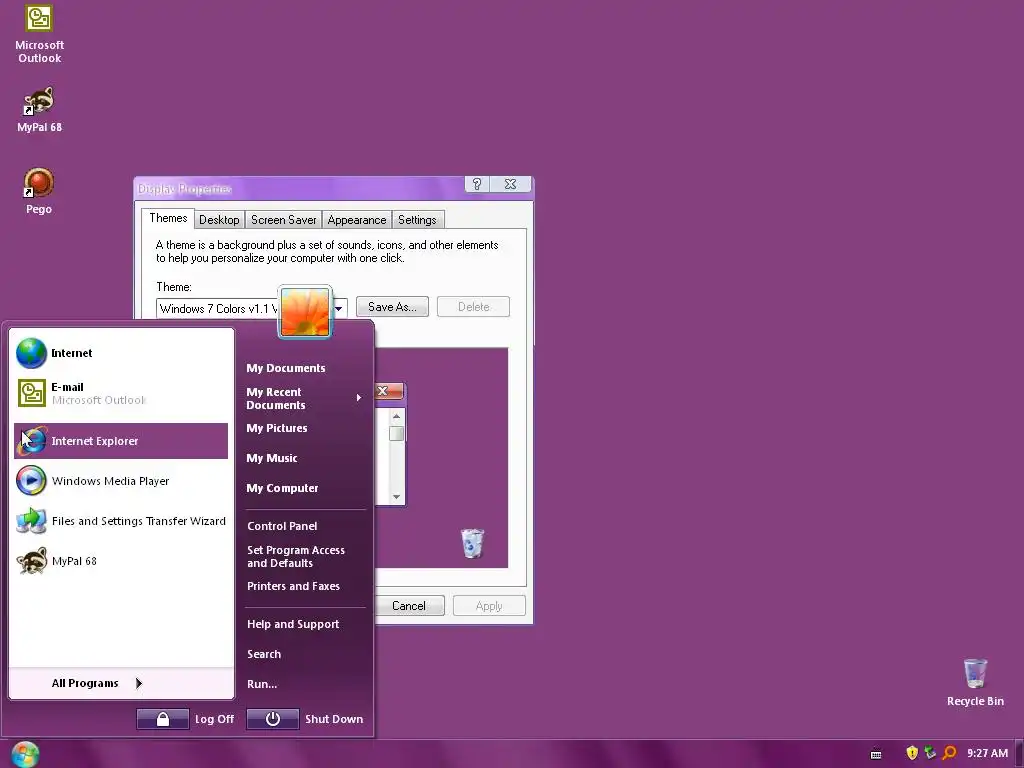This screenshot has height=768, width=1024.
Task: Expand All Programs menu
Action: point(121,683)
